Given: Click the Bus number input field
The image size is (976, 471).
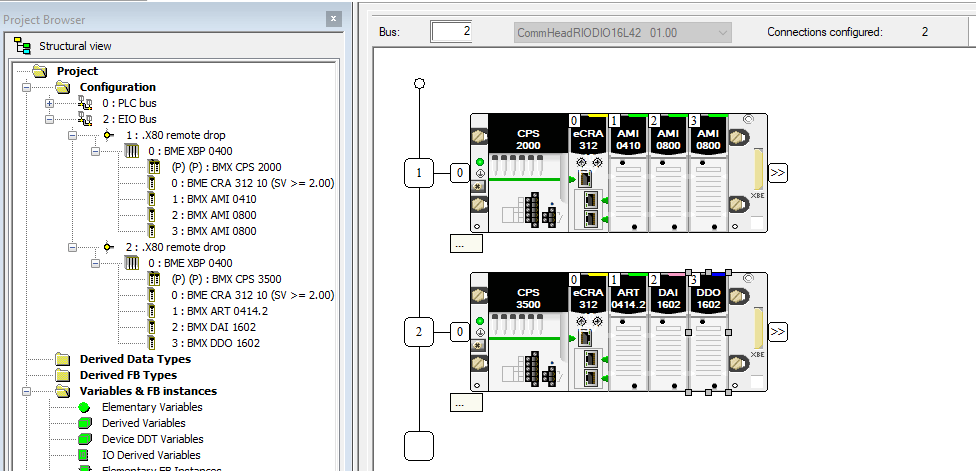Looking at the screenshot, I should [451, 32].
